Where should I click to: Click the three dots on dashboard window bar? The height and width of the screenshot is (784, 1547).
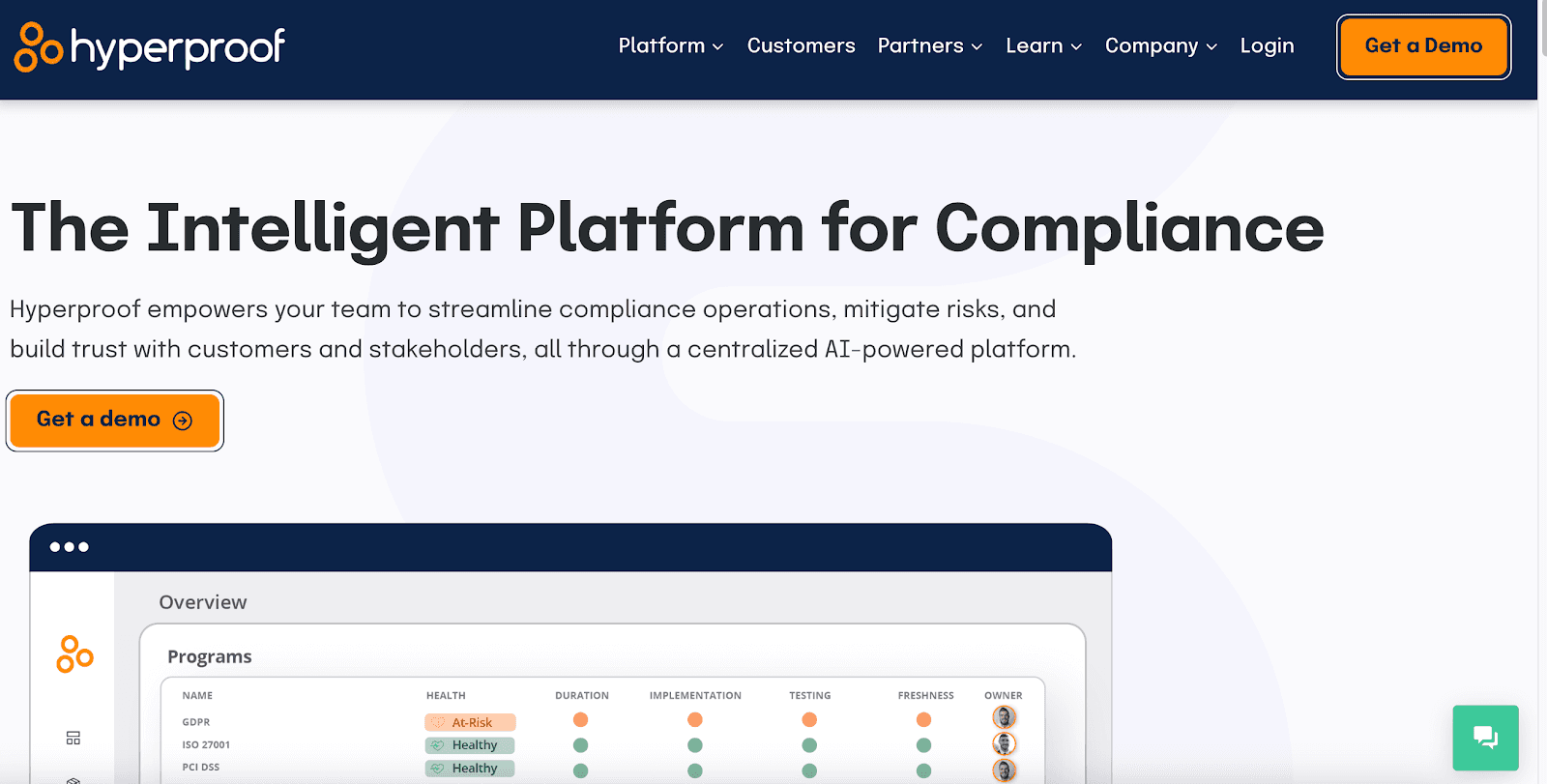click(x=70, y=547)
